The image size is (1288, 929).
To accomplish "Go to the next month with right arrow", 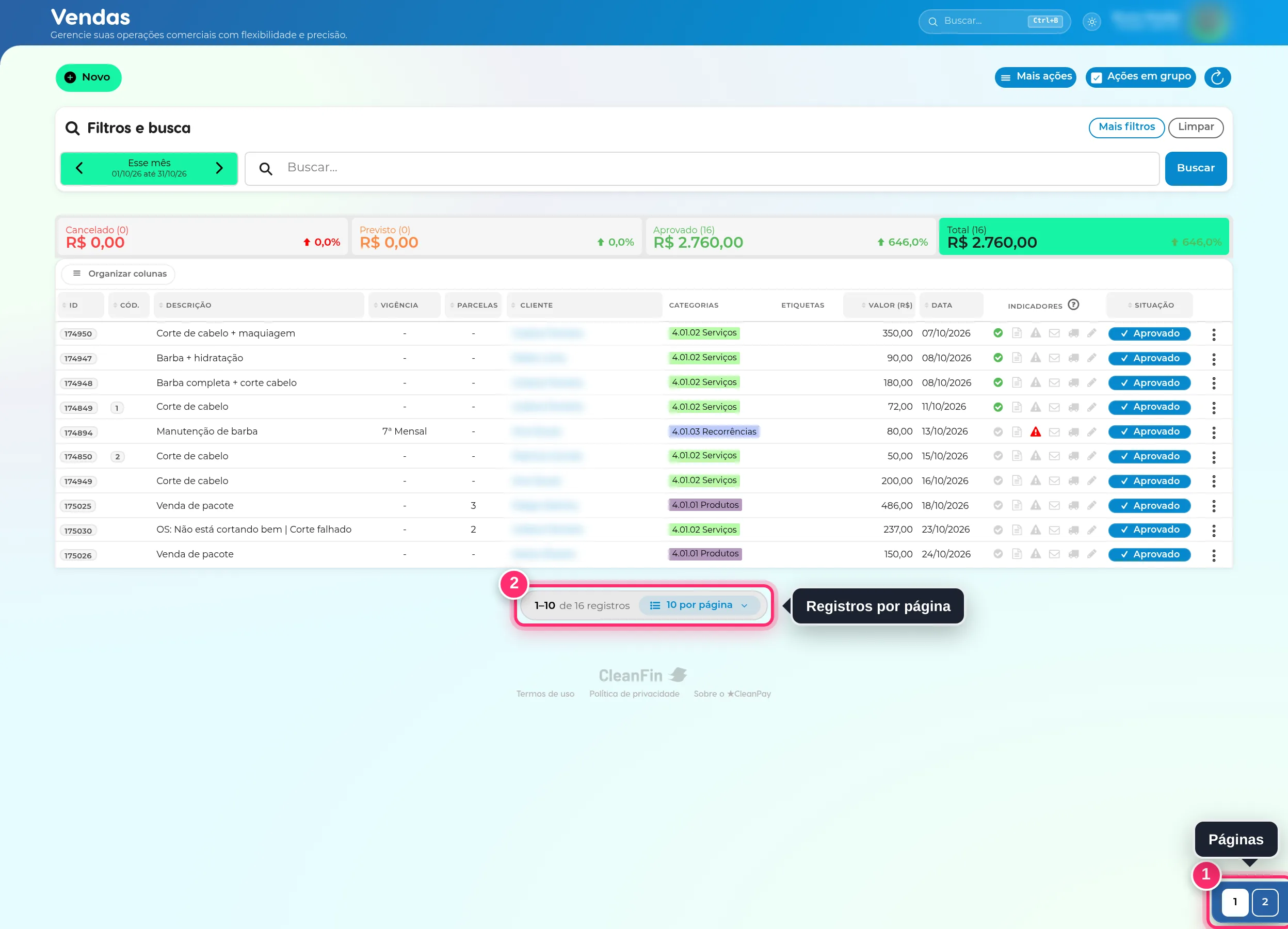I will tap(219, 168).
